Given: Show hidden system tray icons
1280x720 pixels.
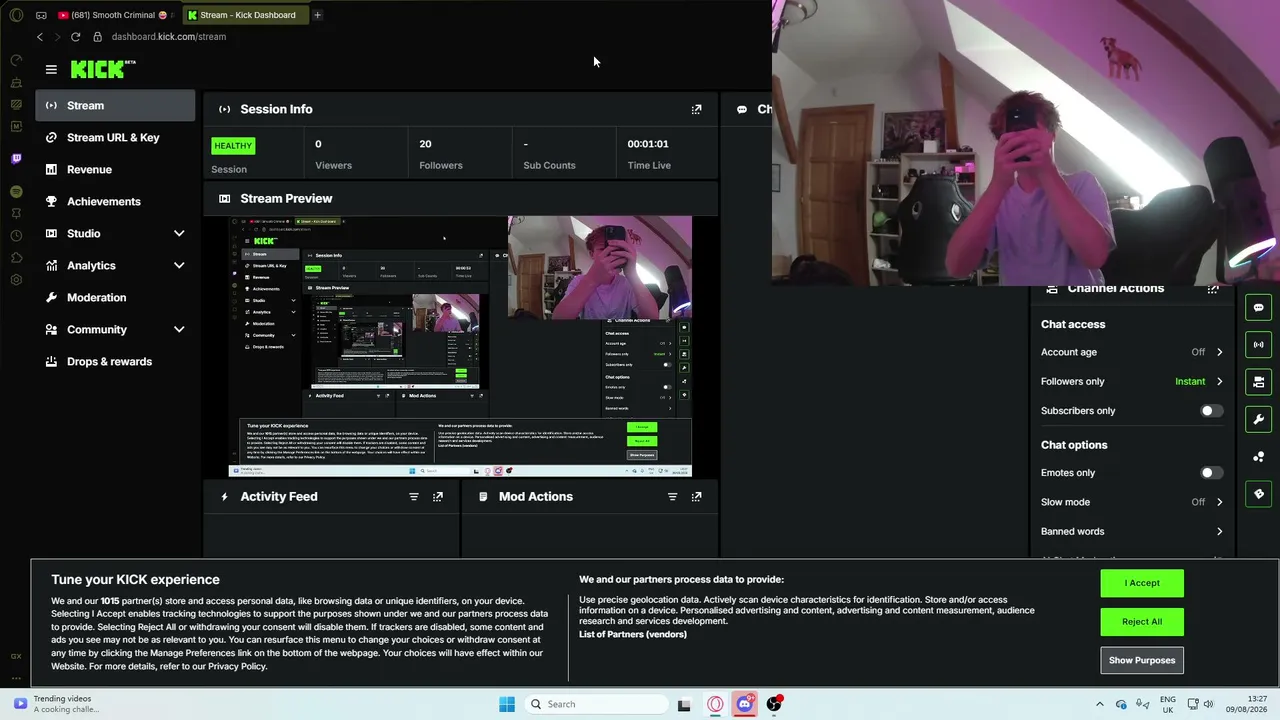Looking at the screenshot, I should (x=1100, y=704).
